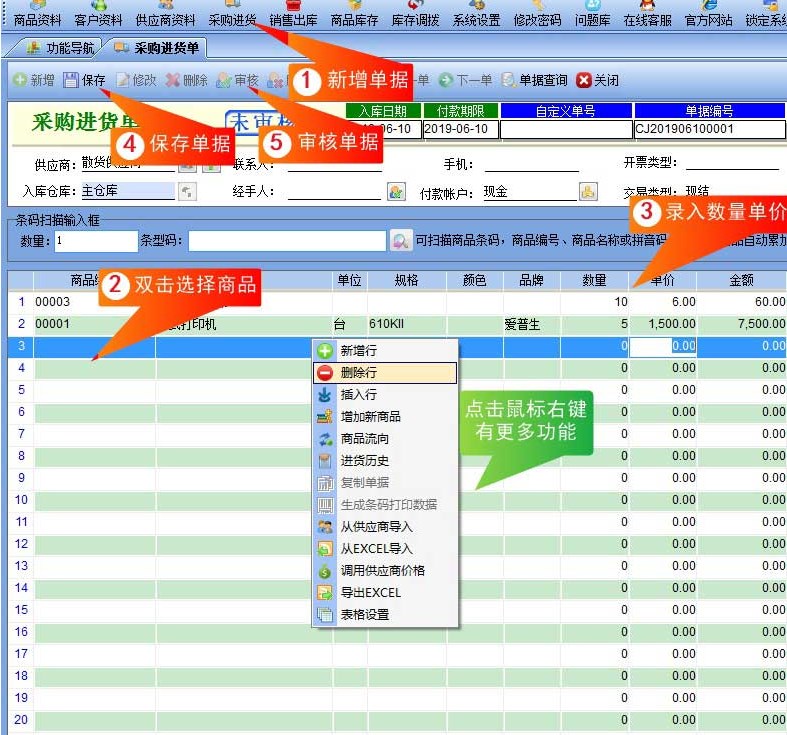Click the 条型码 barcode input field

287,241
